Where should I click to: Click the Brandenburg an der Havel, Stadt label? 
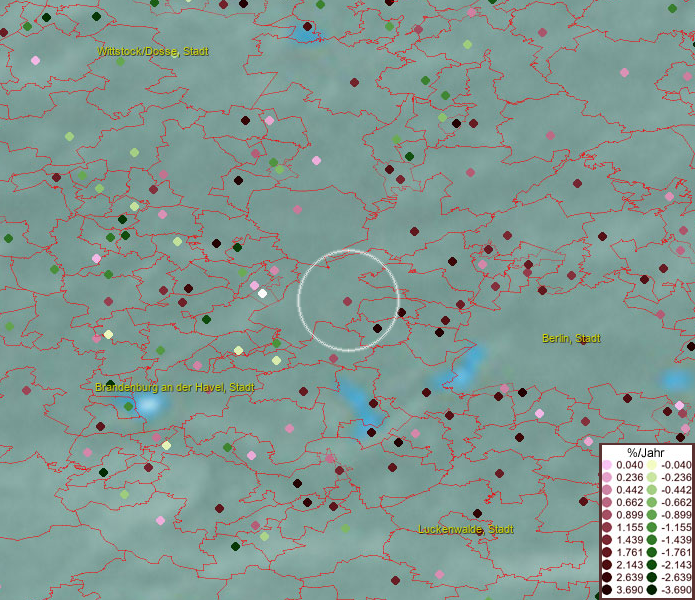(x=175, y=387)
